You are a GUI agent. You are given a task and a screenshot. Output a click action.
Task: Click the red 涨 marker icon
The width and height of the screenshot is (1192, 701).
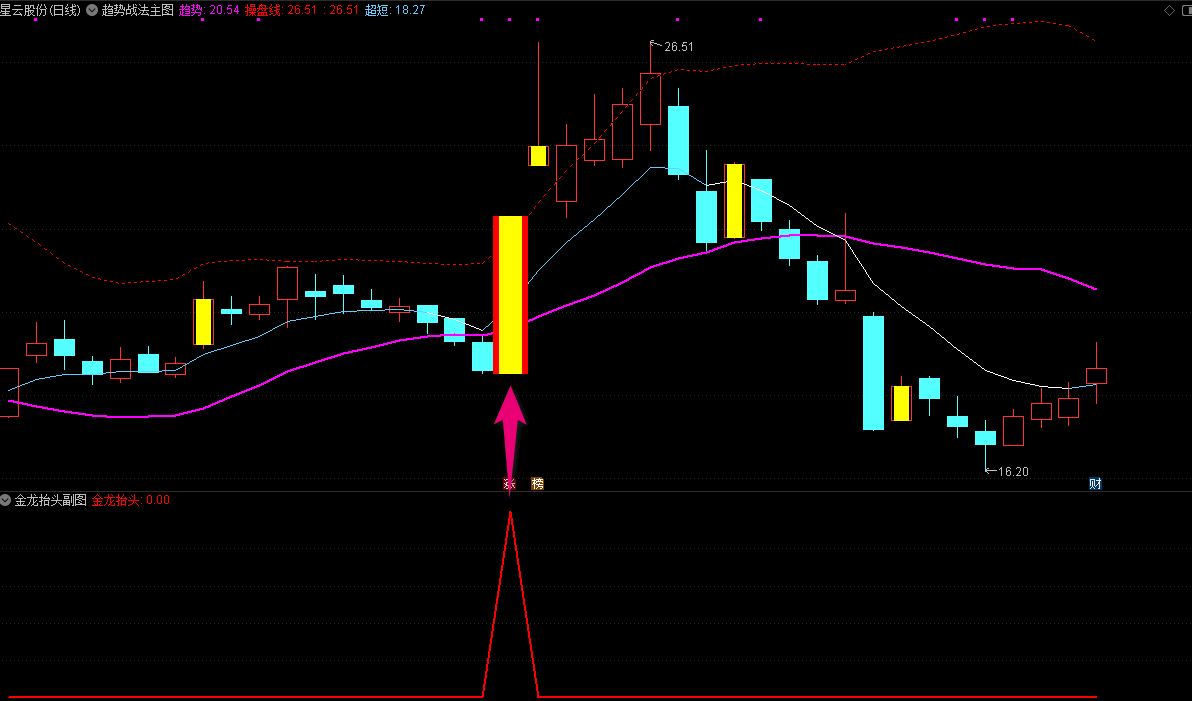coord(509,484)
